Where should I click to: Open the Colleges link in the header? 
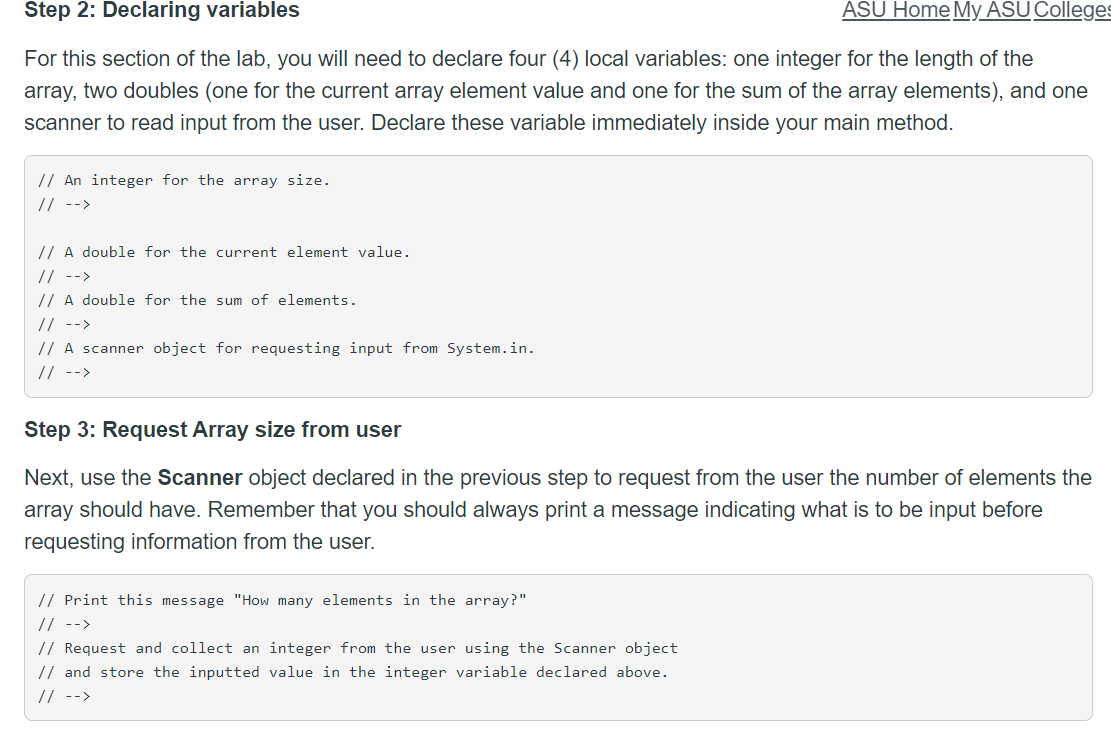pyautogui.click(x=1070, y=10)
